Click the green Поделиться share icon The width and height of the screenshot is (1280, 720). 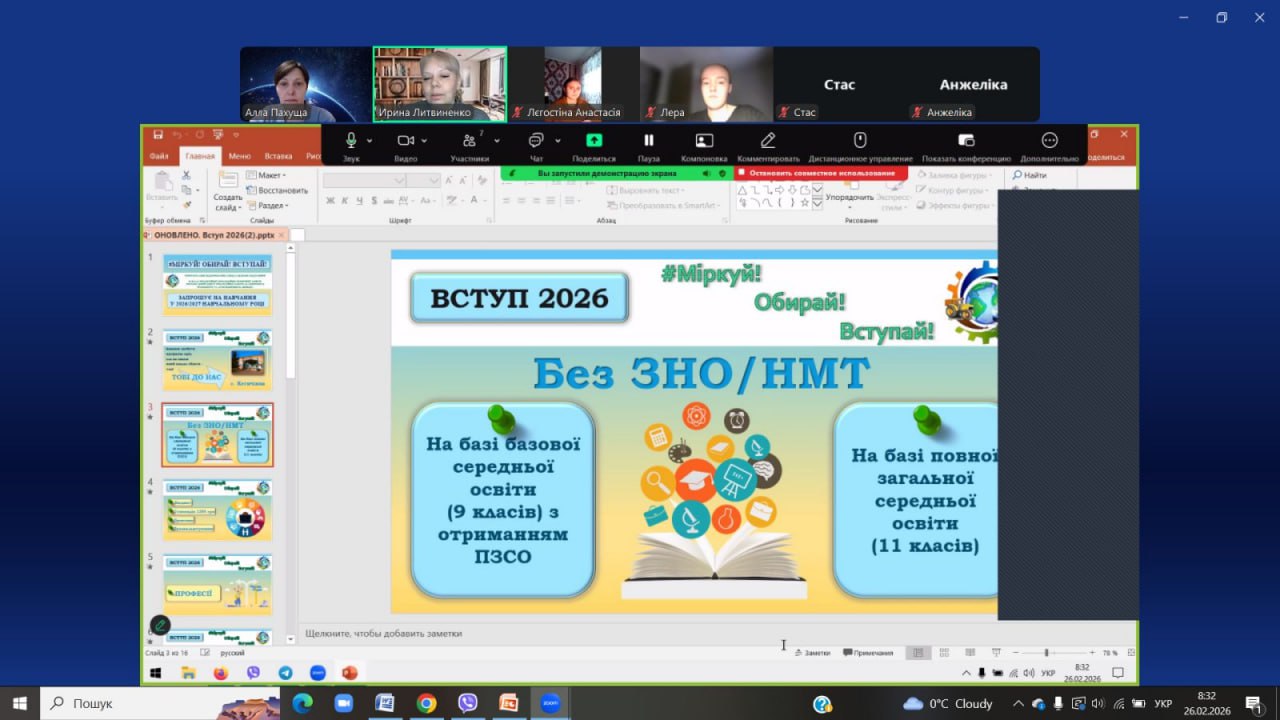(x=594, y=141)
